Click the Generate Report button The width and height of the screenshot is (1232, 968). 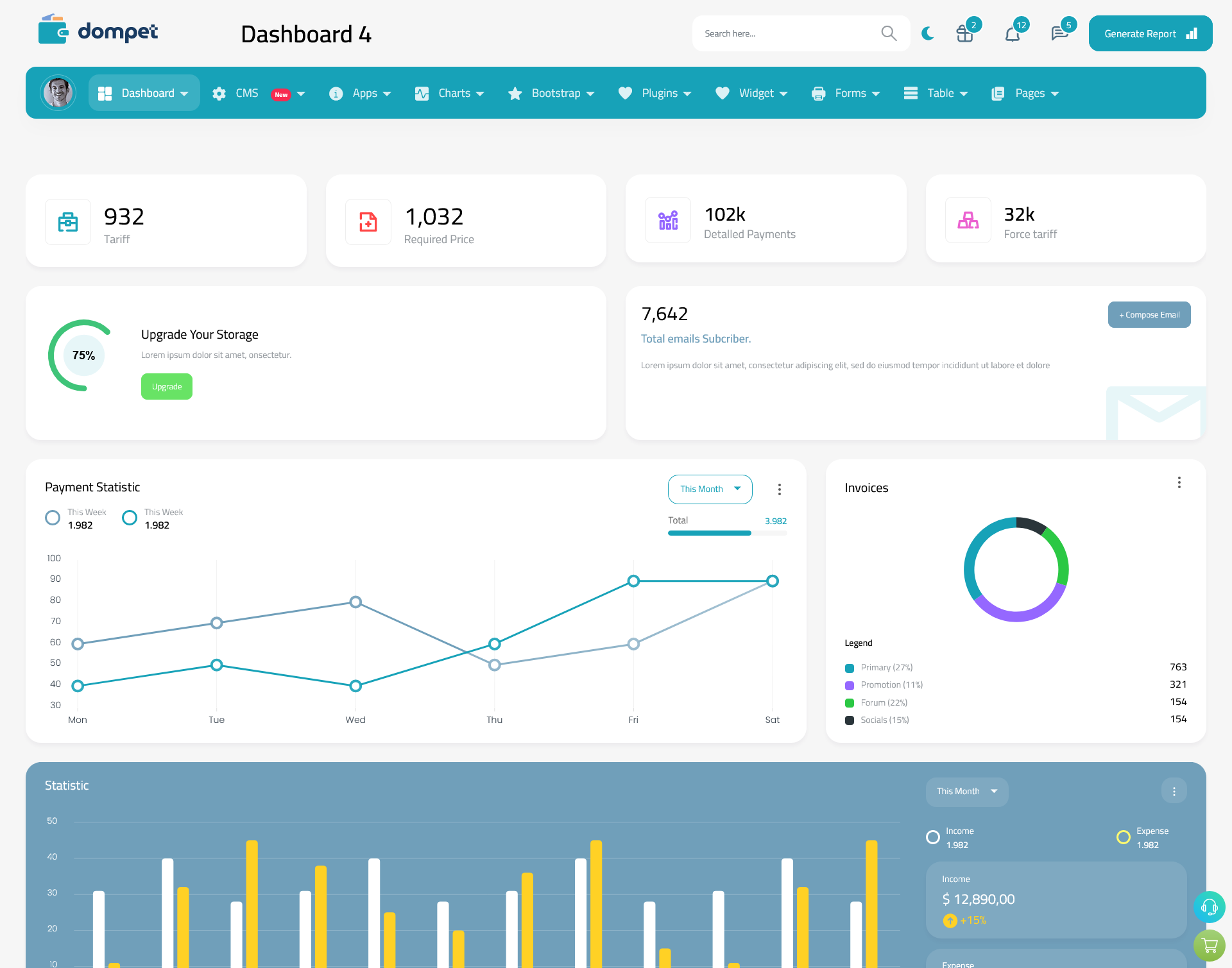pos(1149,33)
